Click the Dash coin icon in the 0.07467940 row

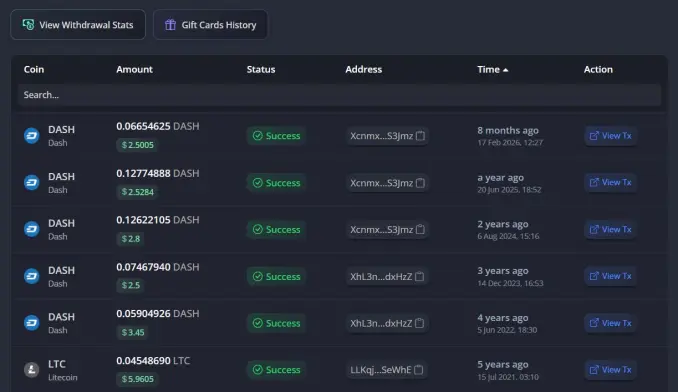[x=32, y=276]
